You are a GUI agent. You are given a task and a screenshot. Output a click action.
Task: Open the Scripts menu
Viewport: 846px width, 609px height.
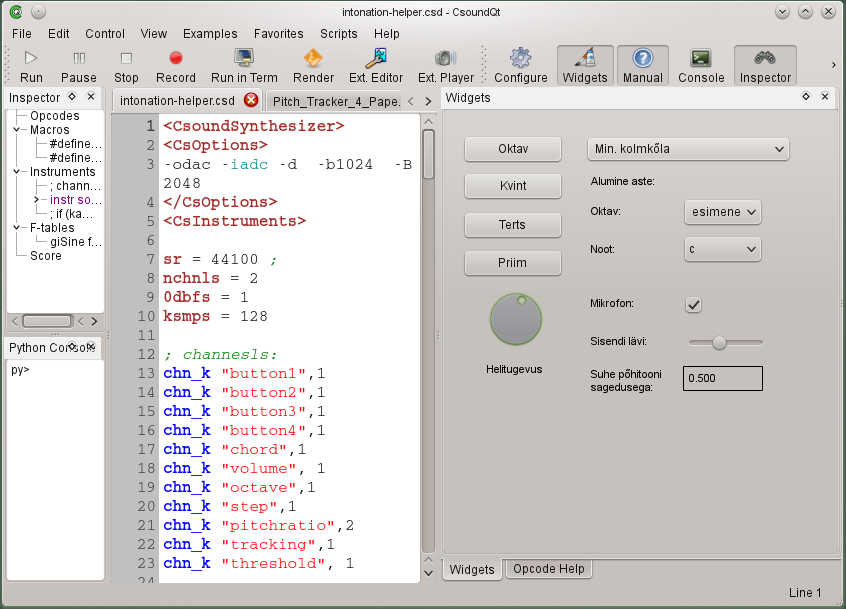pos(338,33)
